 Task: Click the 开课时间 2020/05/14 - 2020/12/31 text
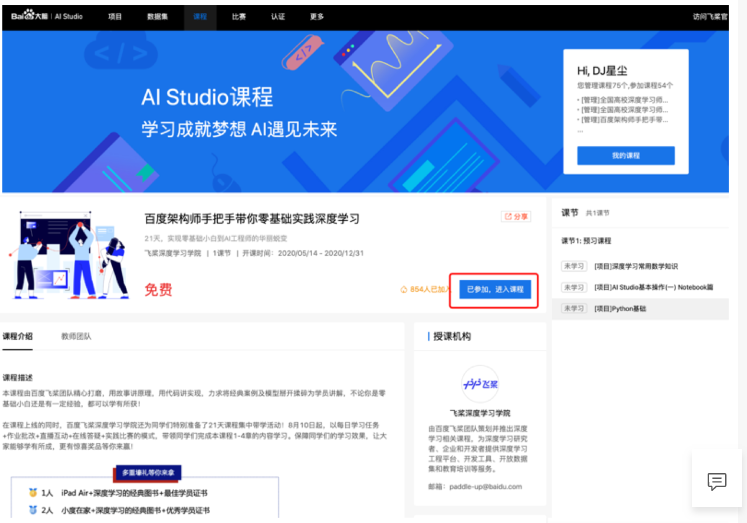click(303, 253)
